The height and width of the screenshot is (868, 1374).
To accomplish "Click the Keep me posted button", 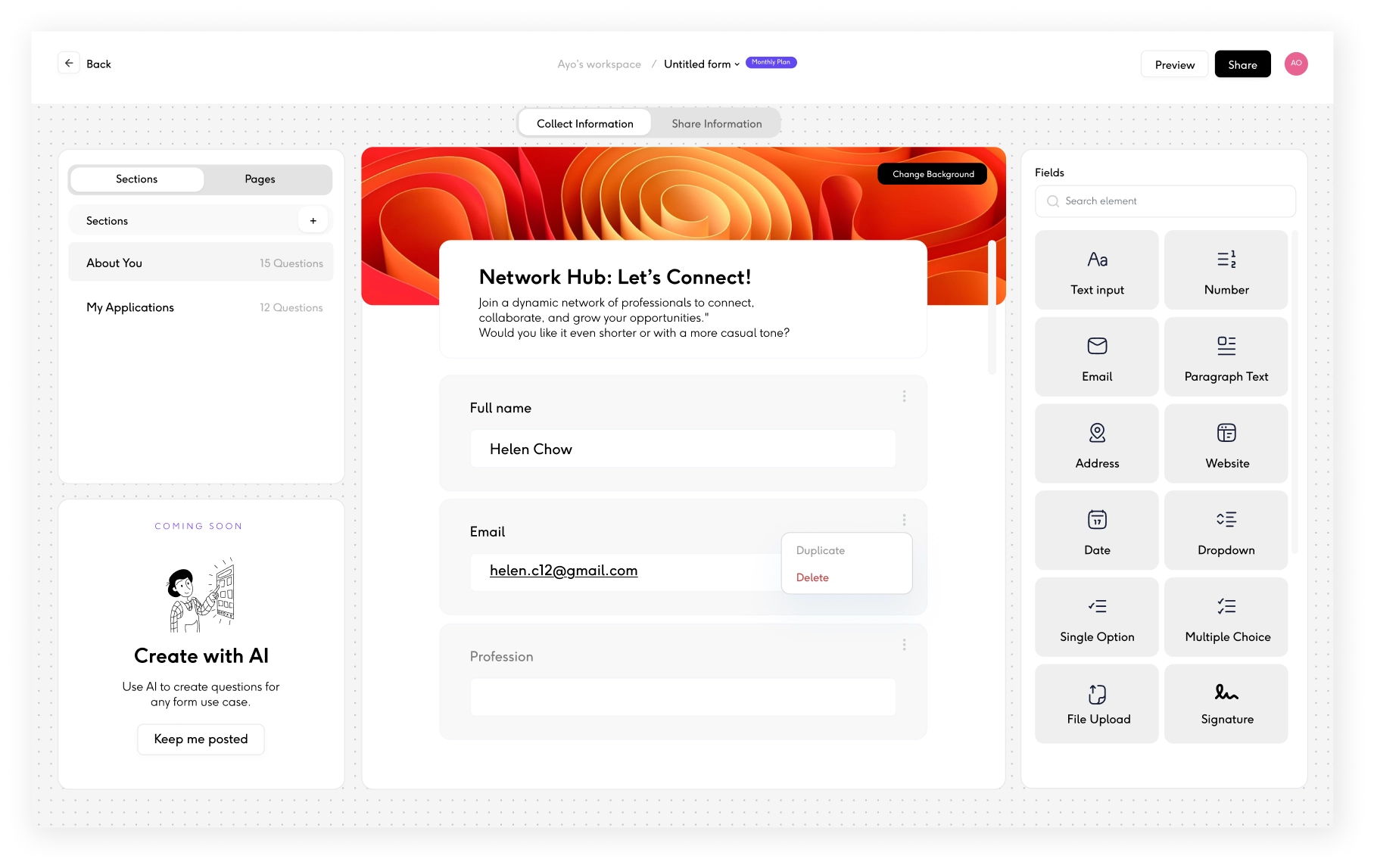I will (201, 739).
